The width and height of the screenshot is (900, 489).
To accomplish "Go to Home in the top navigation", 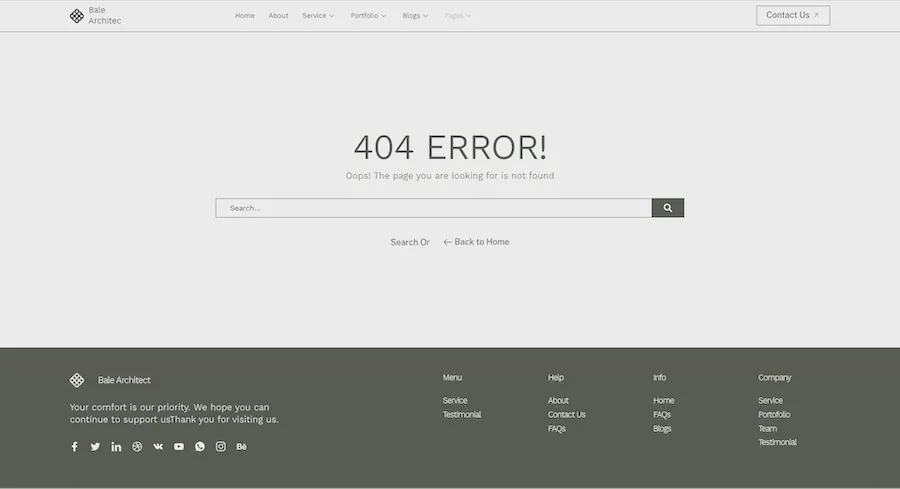I will tap(245, 15).
